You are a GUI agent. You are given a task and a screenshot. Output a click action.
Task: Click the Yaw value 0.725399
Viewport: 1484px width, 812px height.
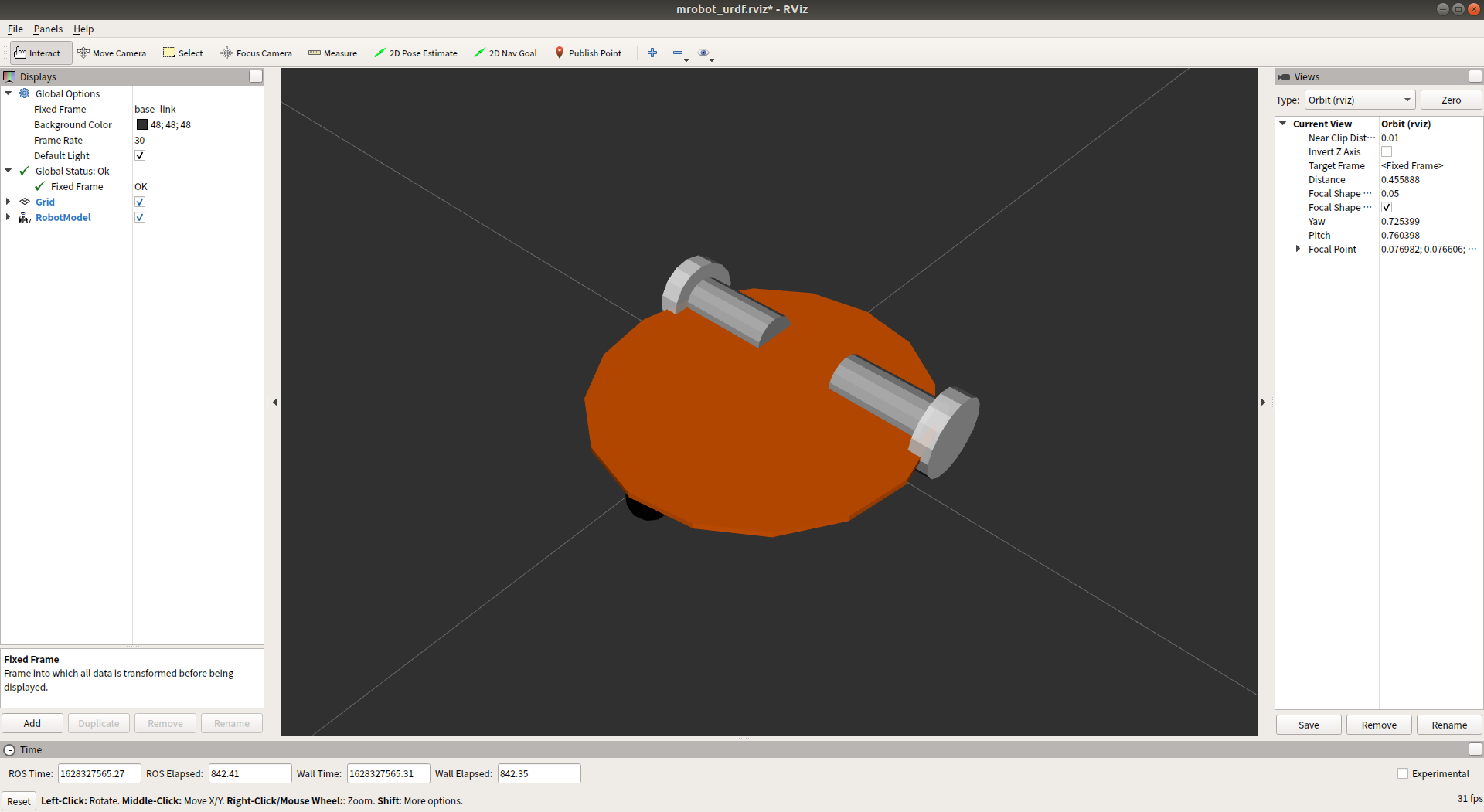(x=1401, y=221)
